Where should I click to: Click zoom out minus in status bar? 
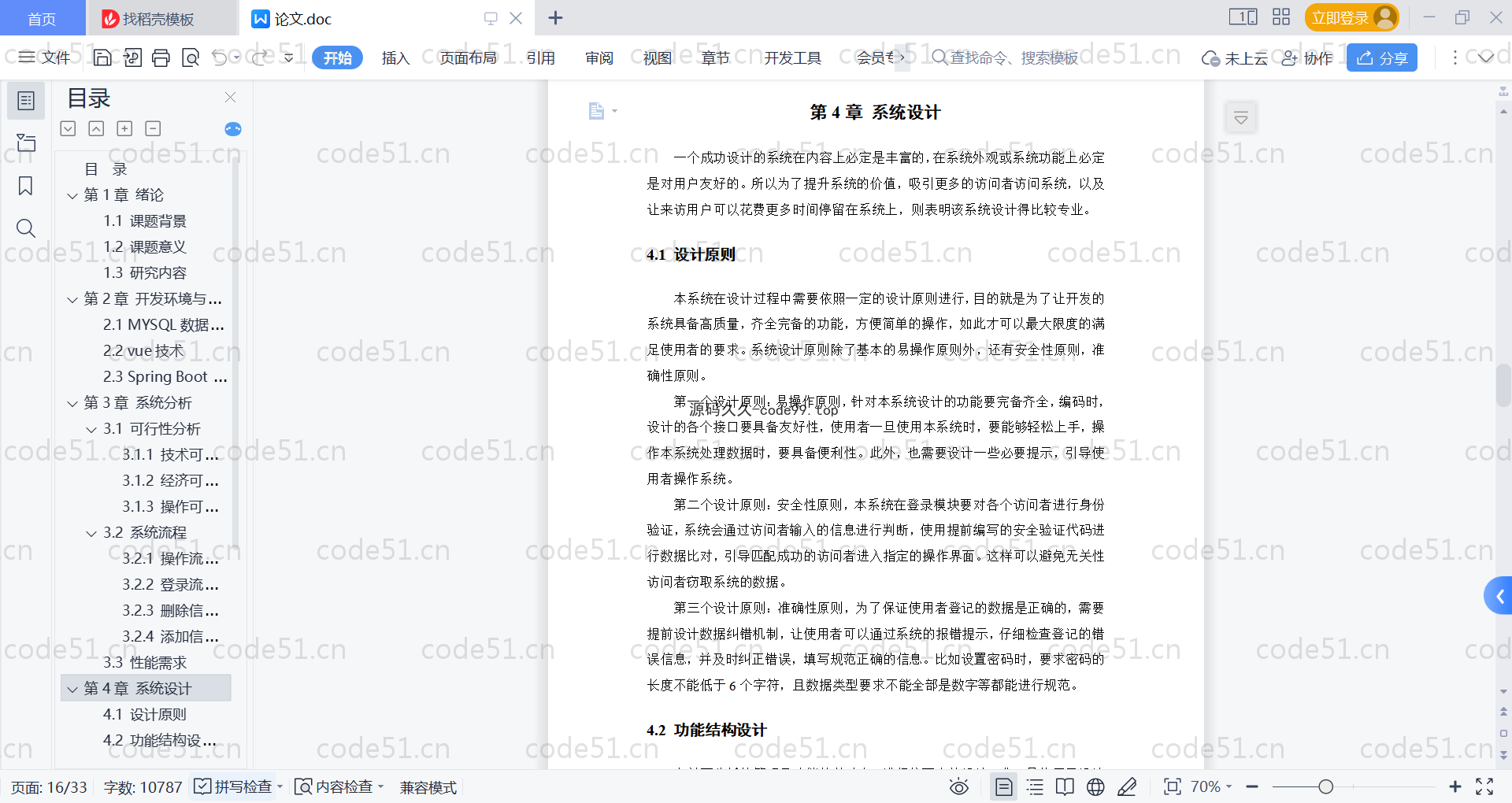pyautogui.click(x=1252, y=786)
